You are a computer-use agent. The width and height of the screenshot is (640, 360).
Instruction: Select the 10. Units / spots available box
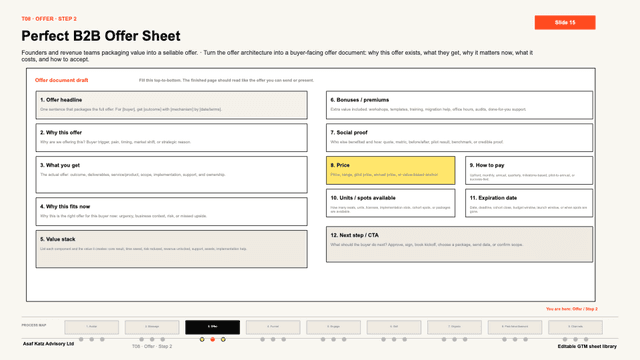(x=391, y=203)
